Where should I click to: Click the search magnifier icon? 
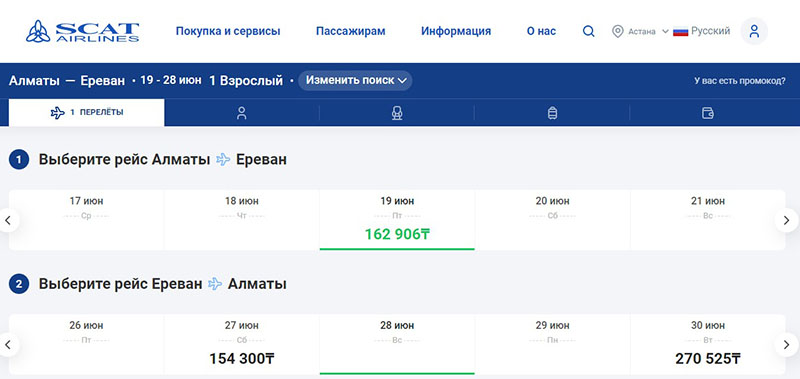(x=588, y=32)
